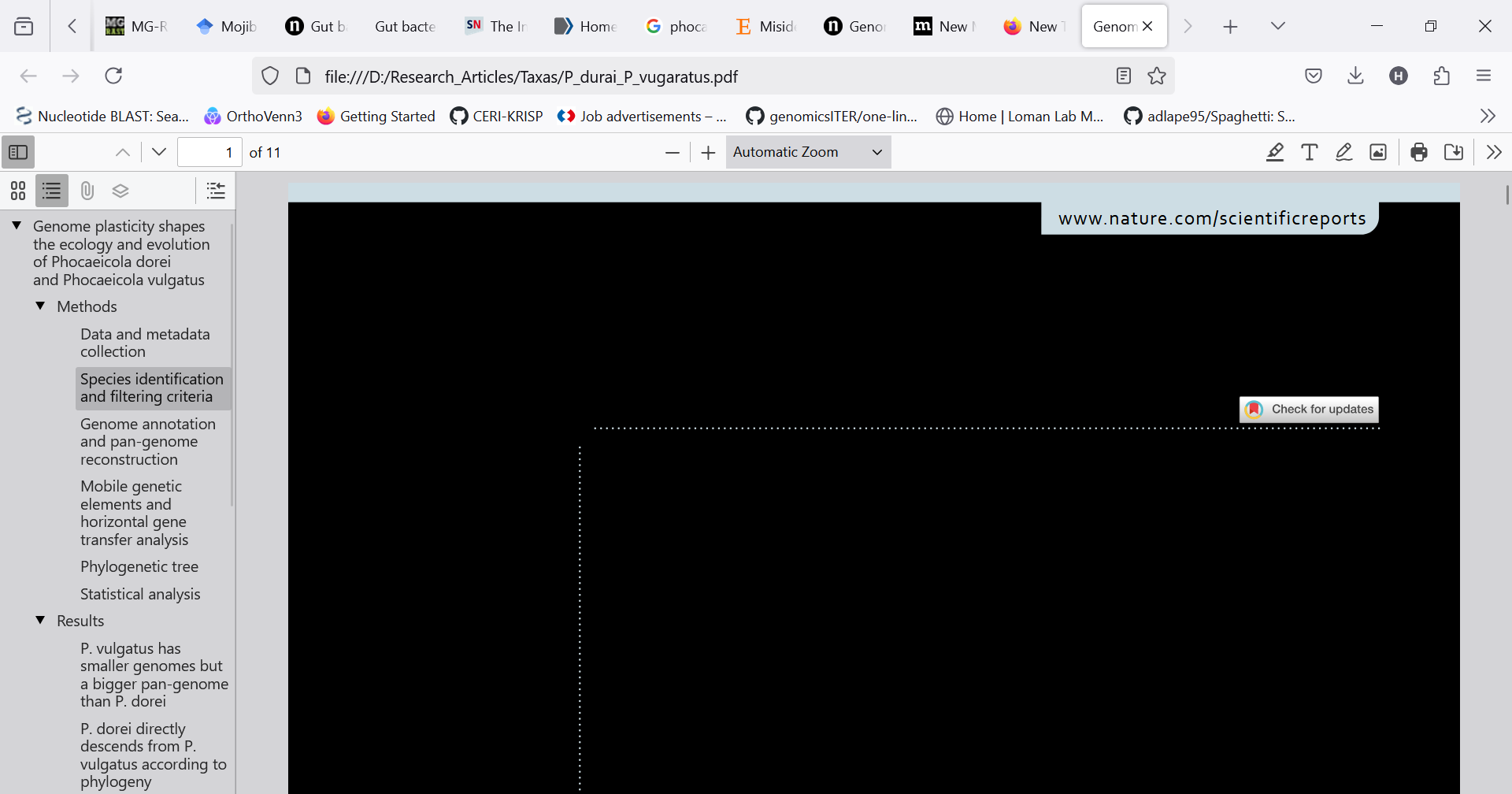
Task: Switch to the layers panel
Action: point(120,190)
